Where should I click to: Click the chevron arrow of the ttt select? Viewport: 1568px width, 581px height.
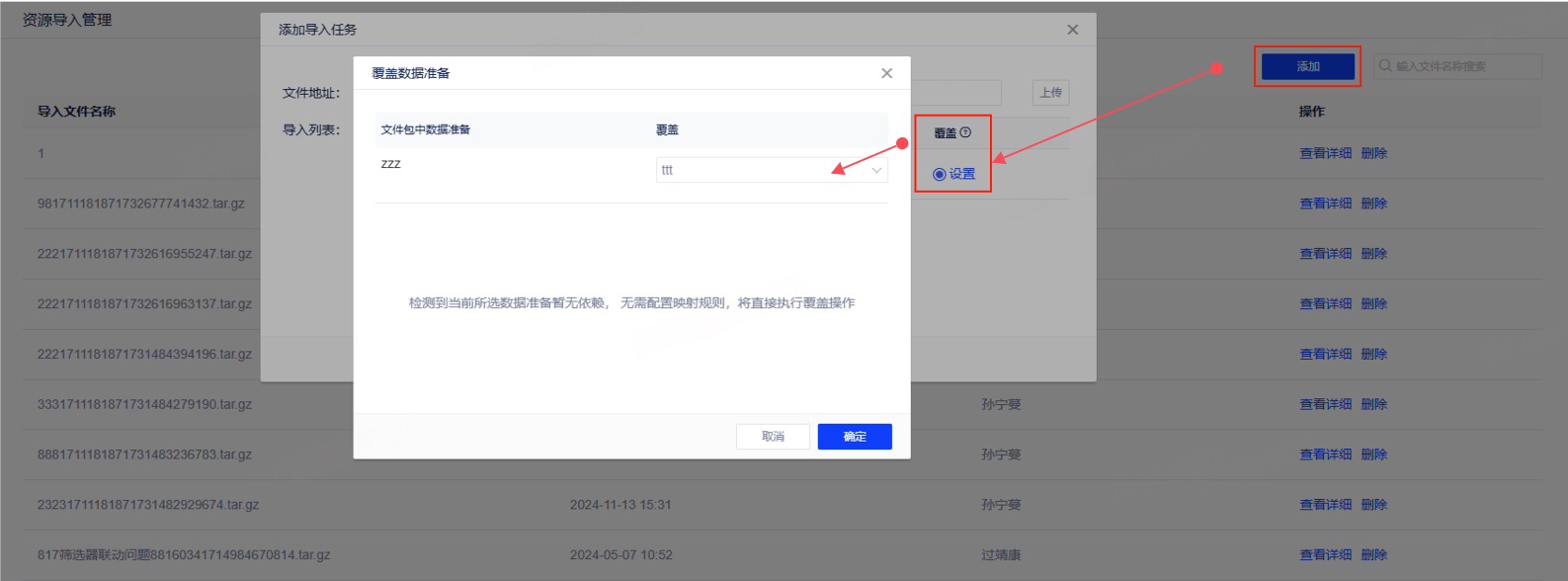click(875, 170)
